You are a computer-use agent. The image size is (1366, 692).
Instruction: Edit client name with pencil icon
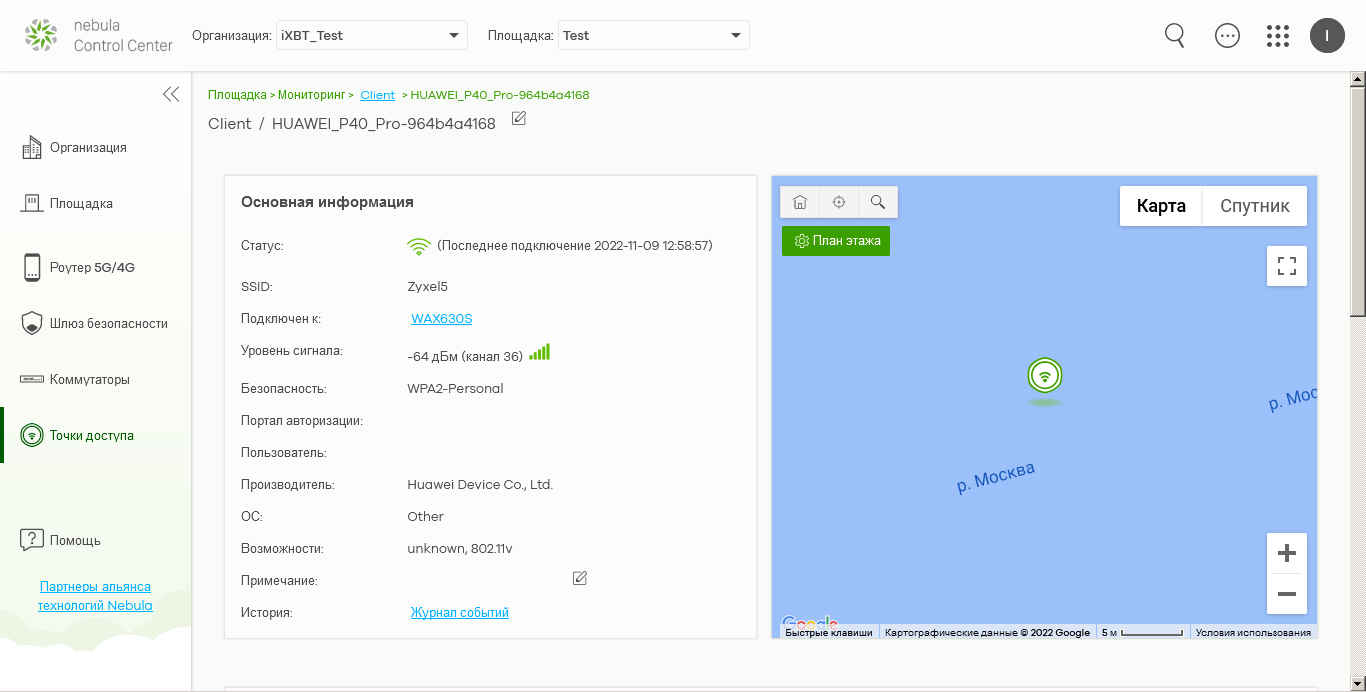click(519, 119)
